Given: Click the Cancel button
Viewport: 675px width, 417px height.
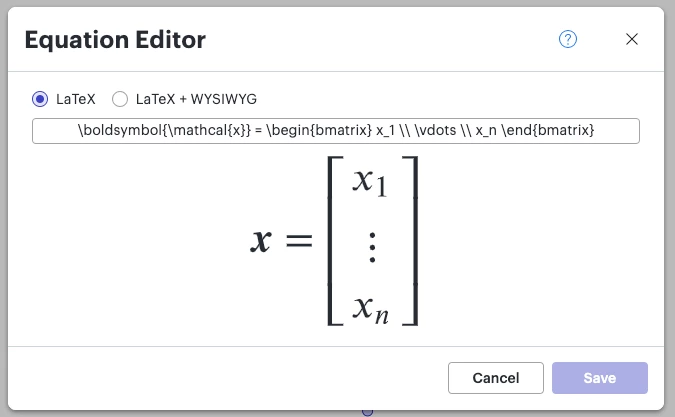Looking at the screenshot, I should pyautogui.click(x=495, y=378).
